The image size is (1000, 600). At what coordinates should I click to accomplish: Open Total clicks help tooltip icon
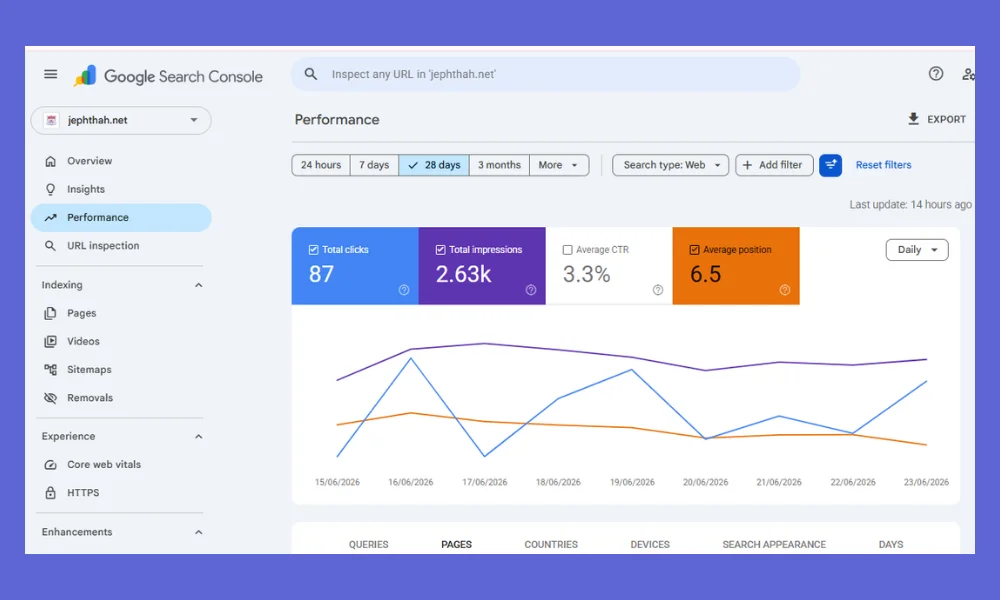pos(404,290)
